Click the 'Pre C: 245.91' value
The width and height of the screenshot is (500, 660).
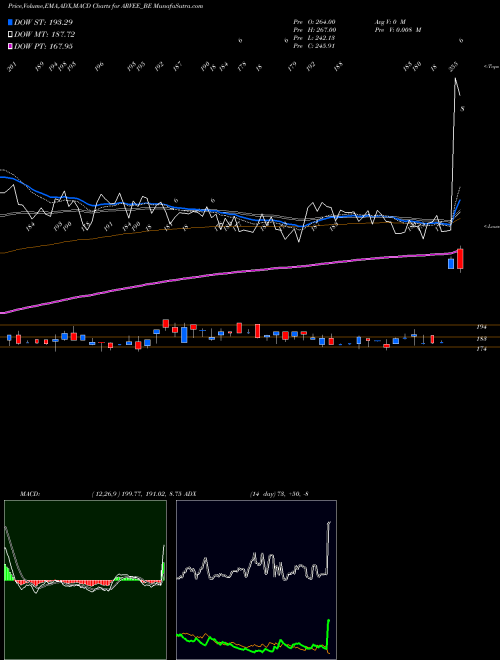click(314, 46)
